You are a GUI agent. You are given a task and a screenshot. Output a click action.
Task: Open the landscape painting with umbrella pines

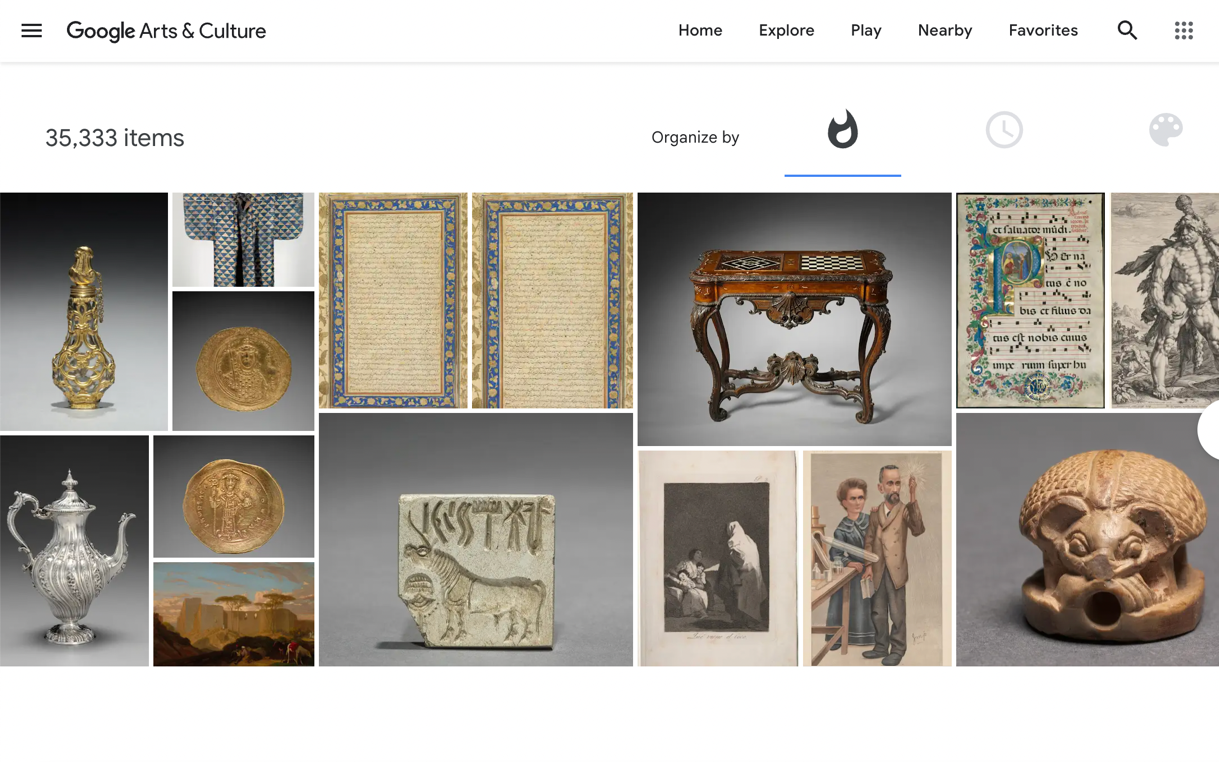[234, 614]
